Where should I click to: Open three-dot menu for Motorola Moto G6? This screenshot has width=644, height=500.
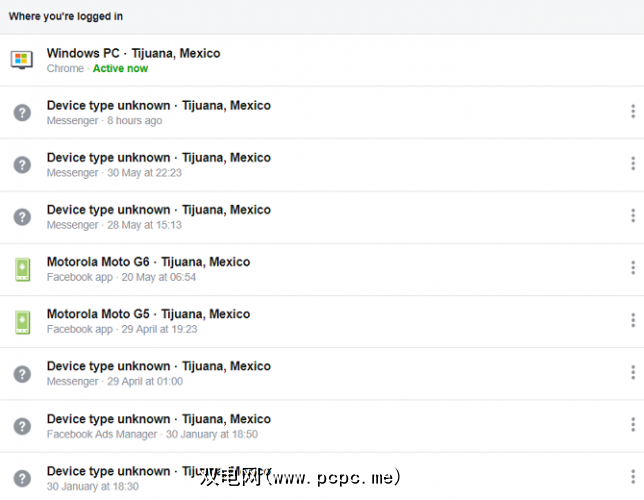pos(633,268)
